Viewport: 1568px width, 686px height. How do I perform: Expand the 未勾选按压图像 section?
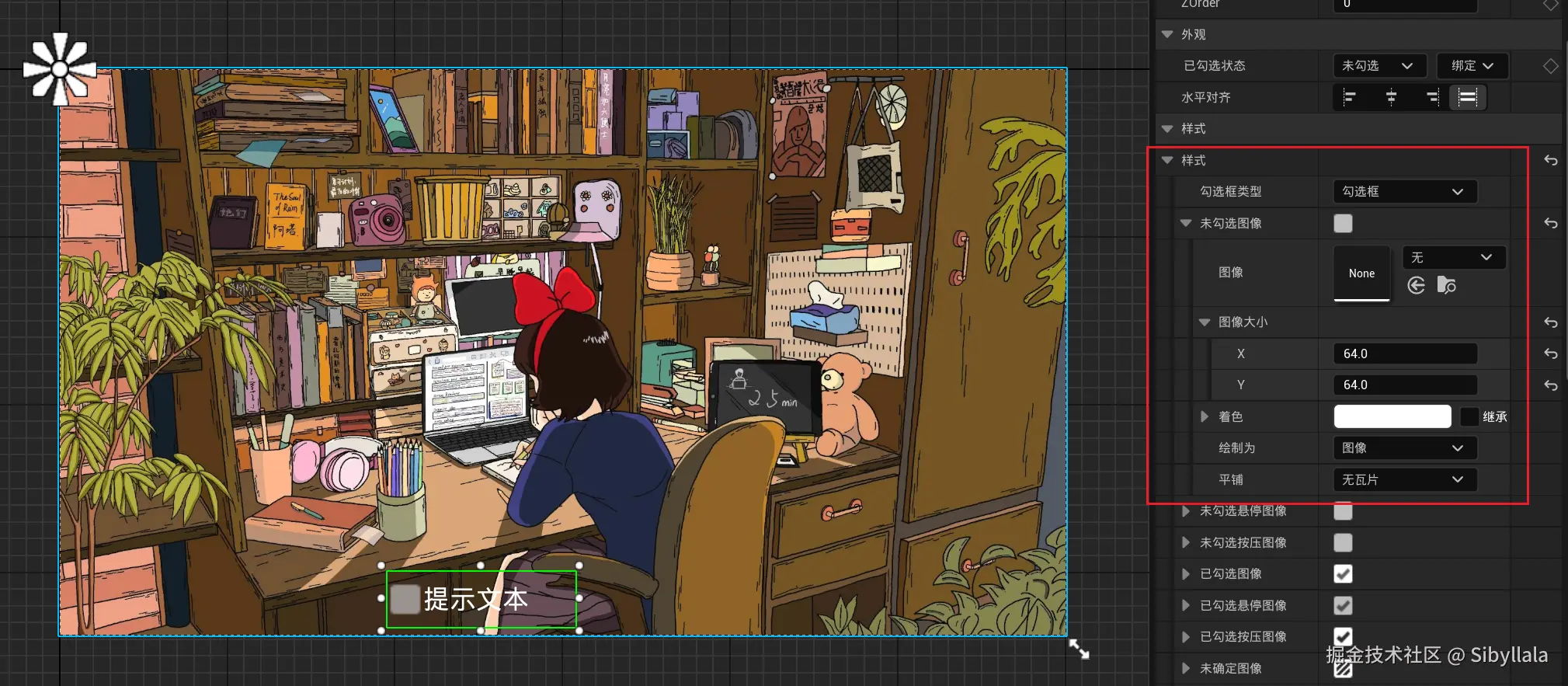[x=1186, y=542]
